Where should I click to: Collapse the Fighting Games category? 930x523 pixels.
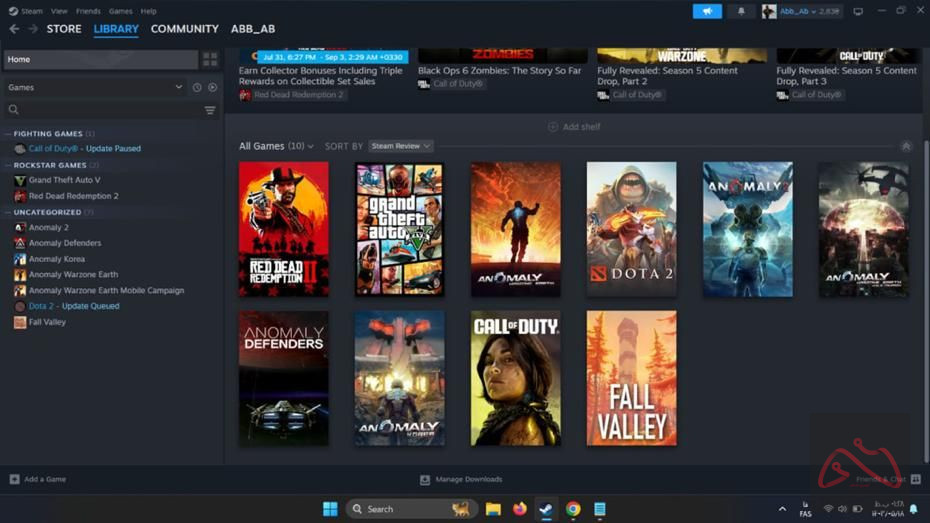tap(8, 134)
